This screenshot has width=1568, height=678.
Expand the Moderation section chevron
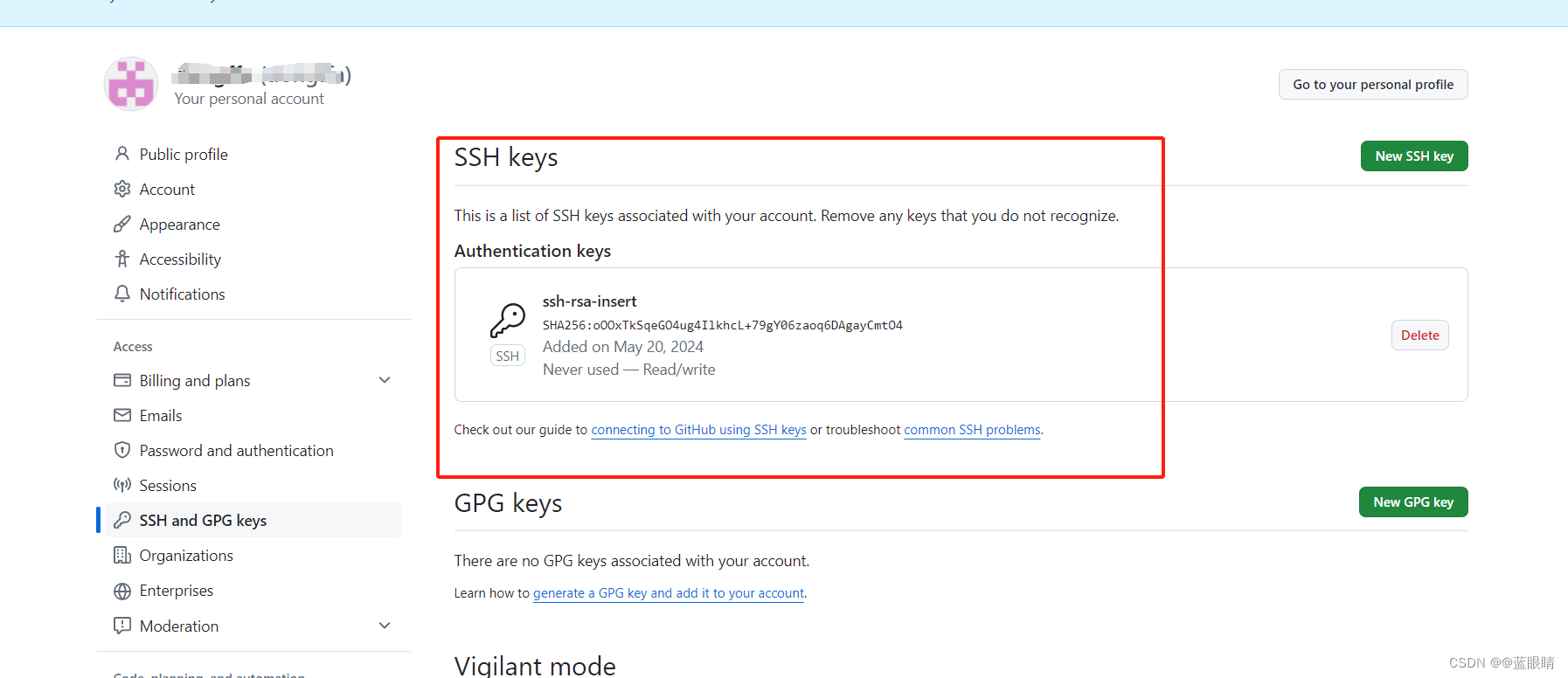385,626
